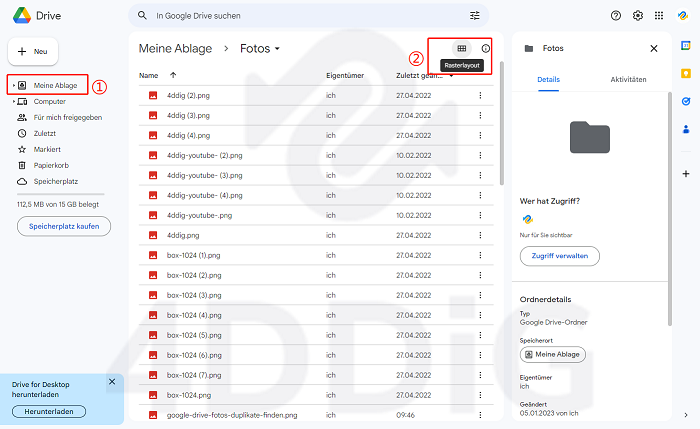700x429 pixels.
Task: Click the grid layout (Rasterlayout) icon
Action: 461,48
